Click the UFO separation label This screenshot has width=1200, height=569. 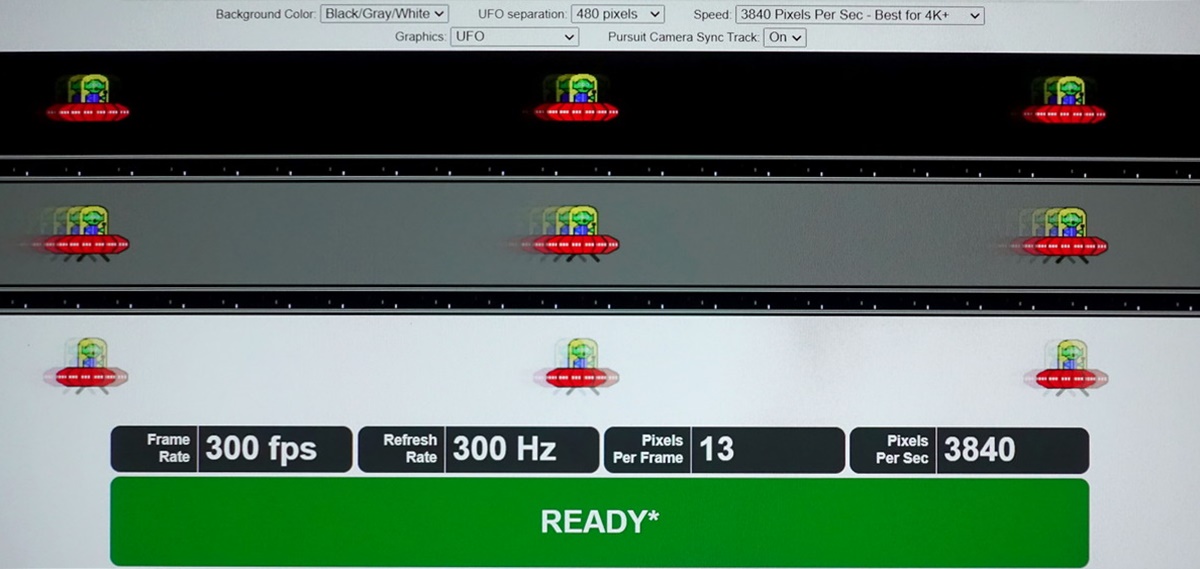pyautogui.click(x=522, y=15)
